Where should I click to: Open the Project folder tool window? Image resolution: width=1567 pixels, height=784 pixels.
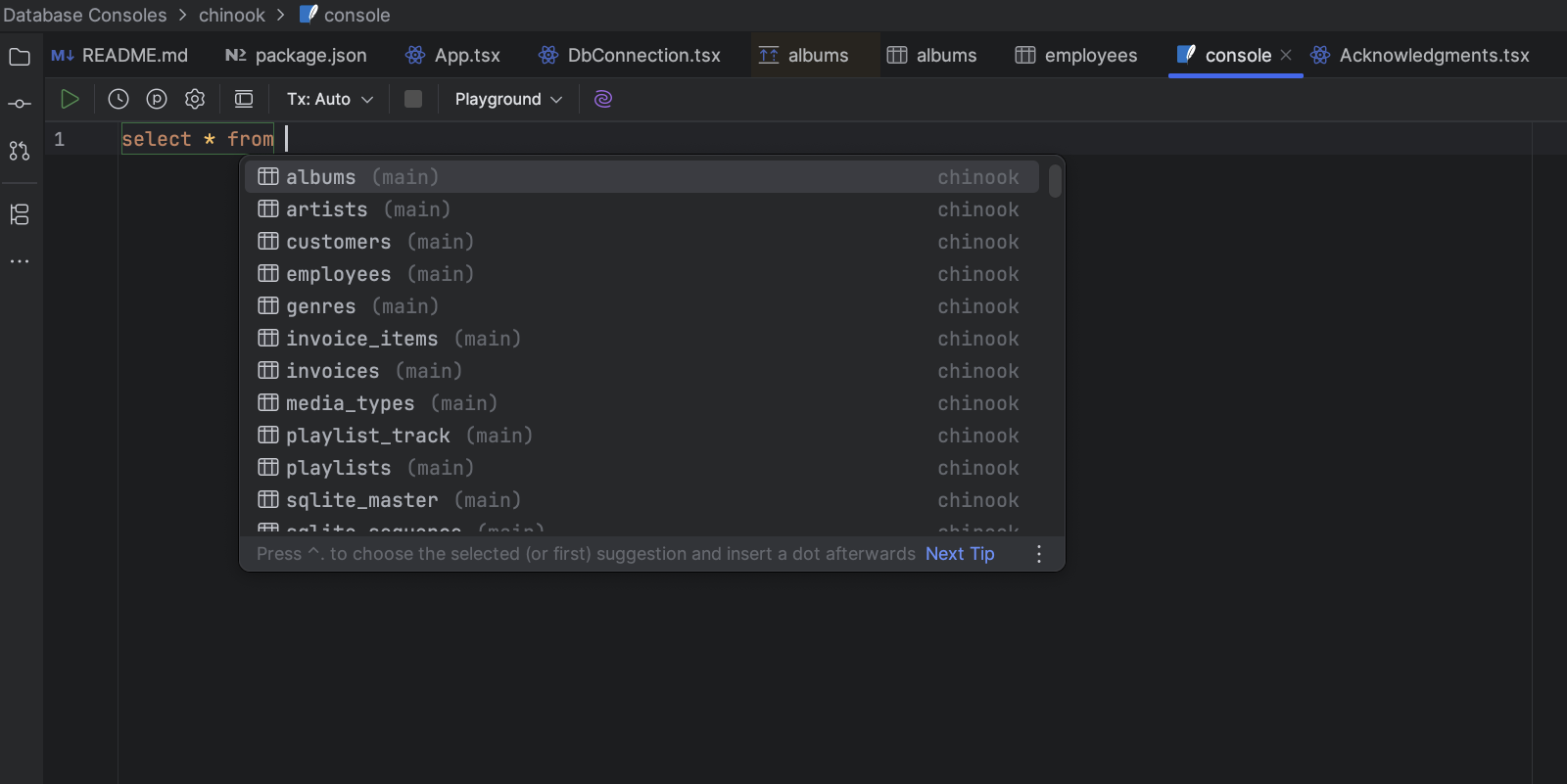20,57
